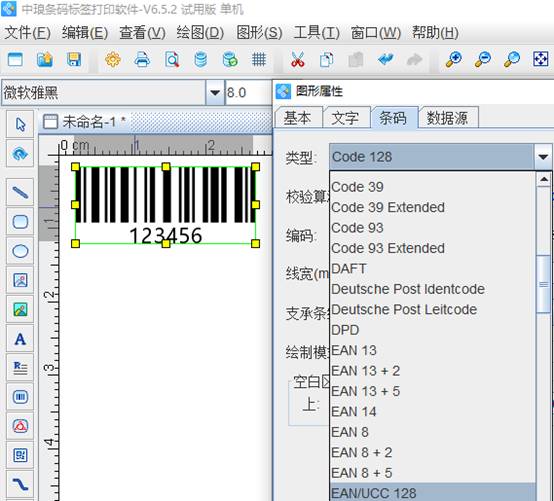Copy the selection with the copy icon
Screen dimensions: 554x501
[x=326, y=59]
